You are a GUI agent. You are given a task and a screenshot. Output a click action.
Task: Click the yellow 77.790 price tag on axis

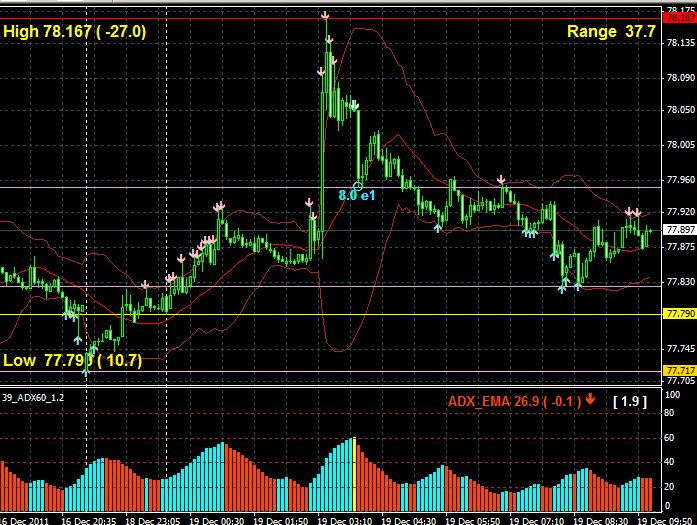click(680, 314)
